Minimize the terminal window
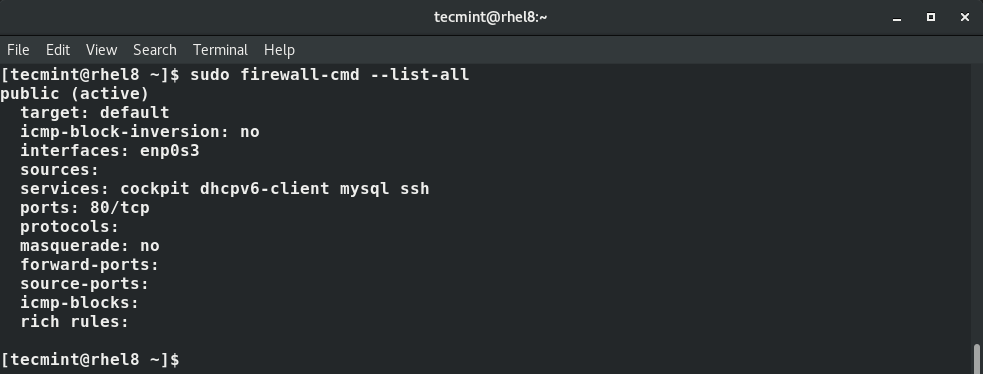This screenshot has width=983, height=374. (x=897, y=18)
